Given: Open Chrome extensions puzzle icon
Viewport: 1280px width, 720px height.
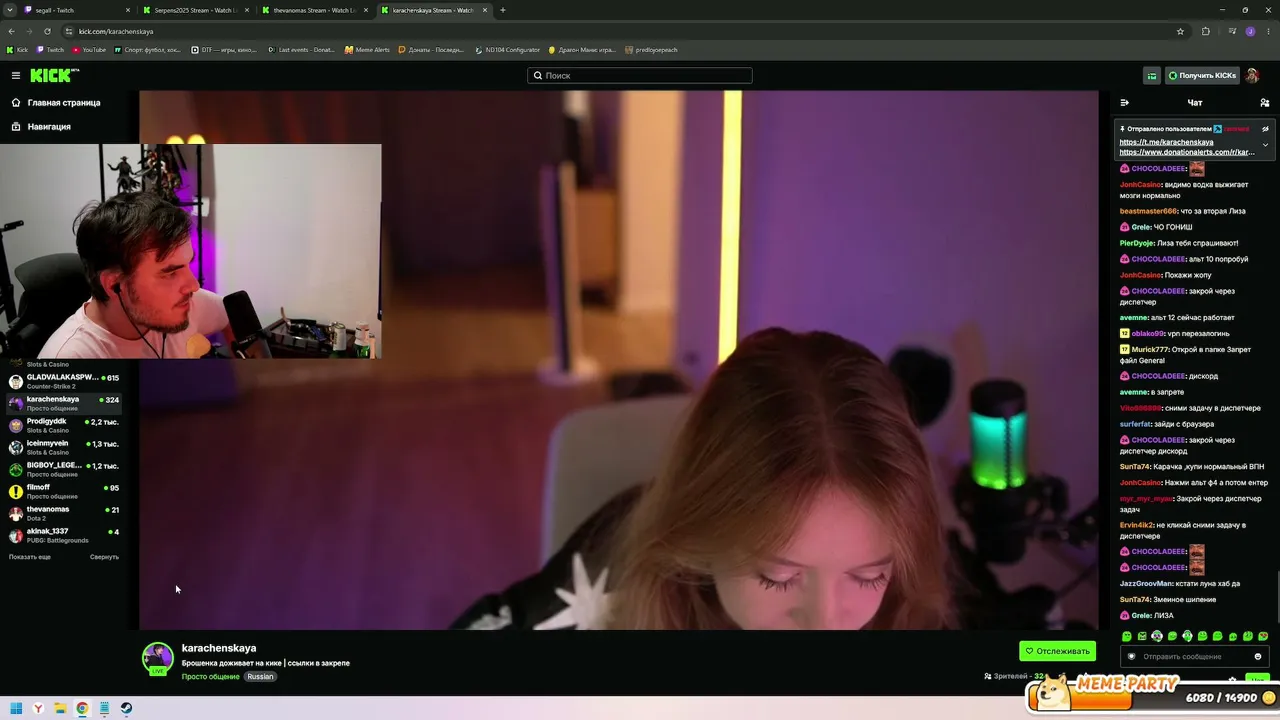Looking at the screenshot, I should (1205, 31).
